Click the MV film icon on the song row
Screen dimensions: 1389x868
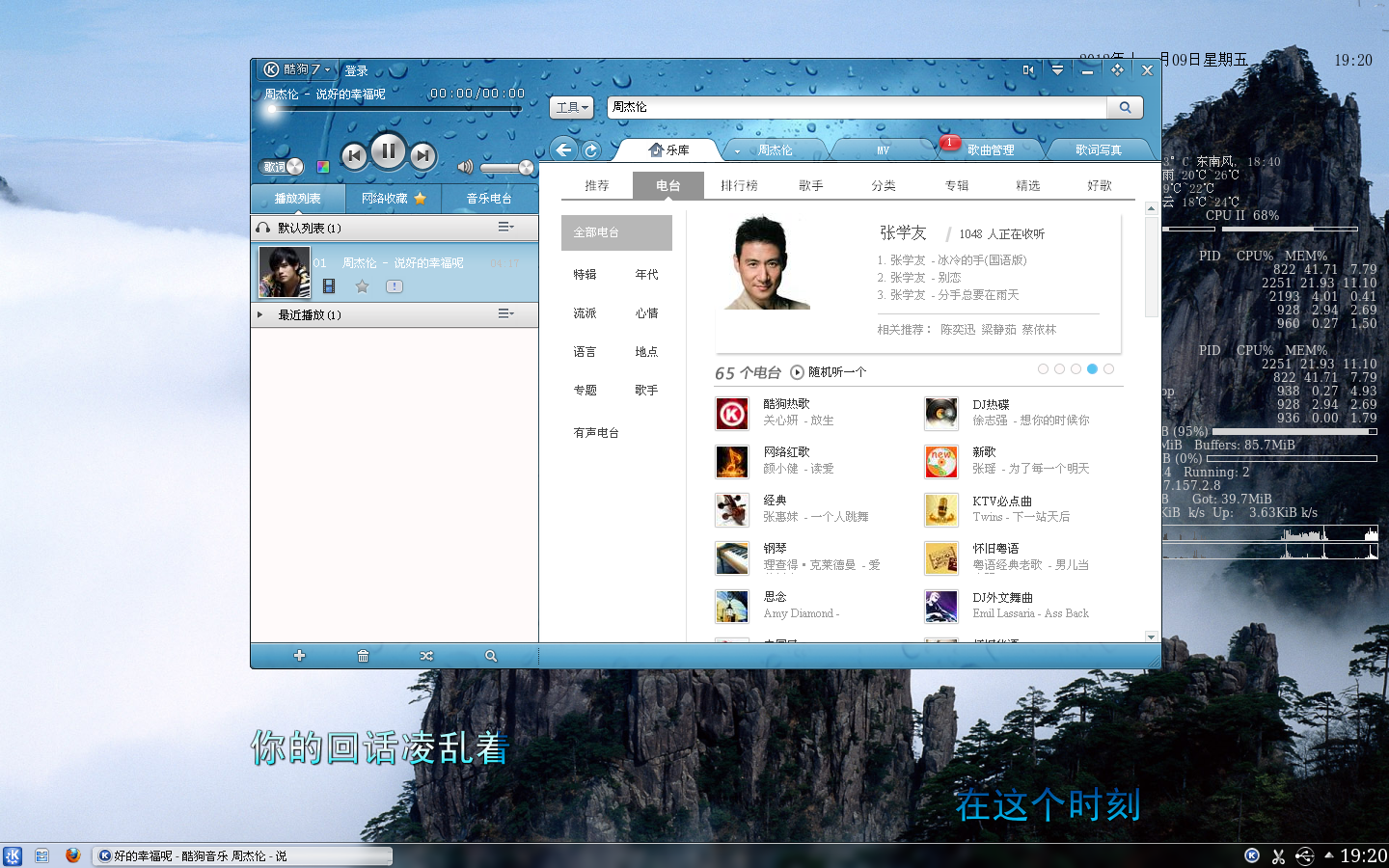tap(329, 286)
